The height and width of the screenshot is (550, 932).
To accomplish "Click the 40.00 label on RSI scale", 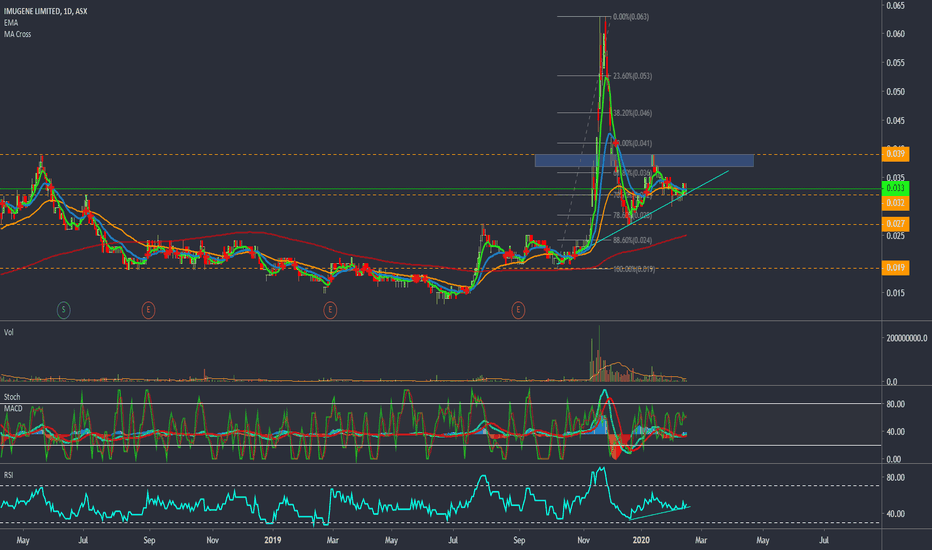I will 895,513.
